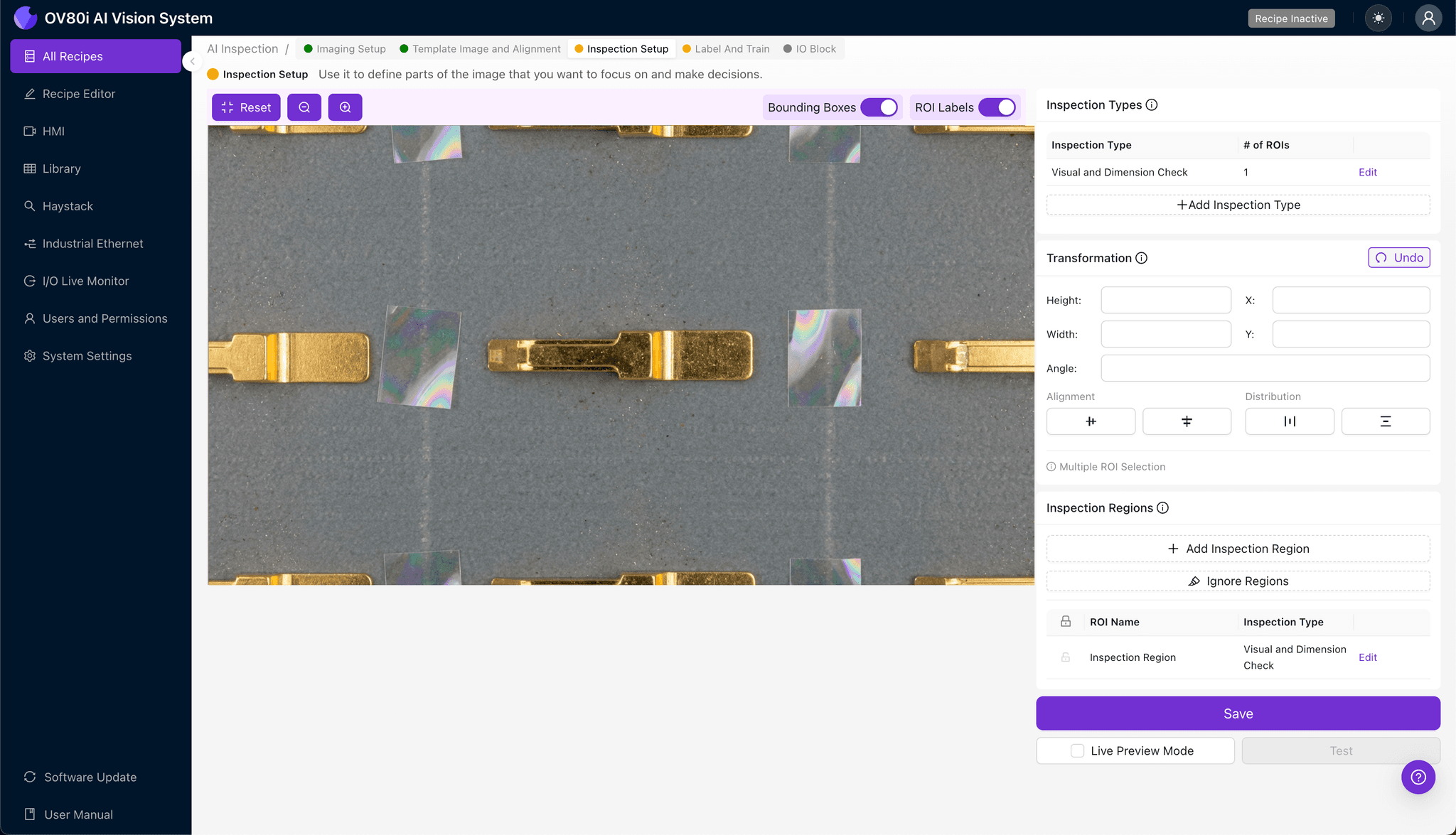Toggle the Bounding Boxes switch off
Screen dimensions: 1456x835
click(x=882, y=107)
